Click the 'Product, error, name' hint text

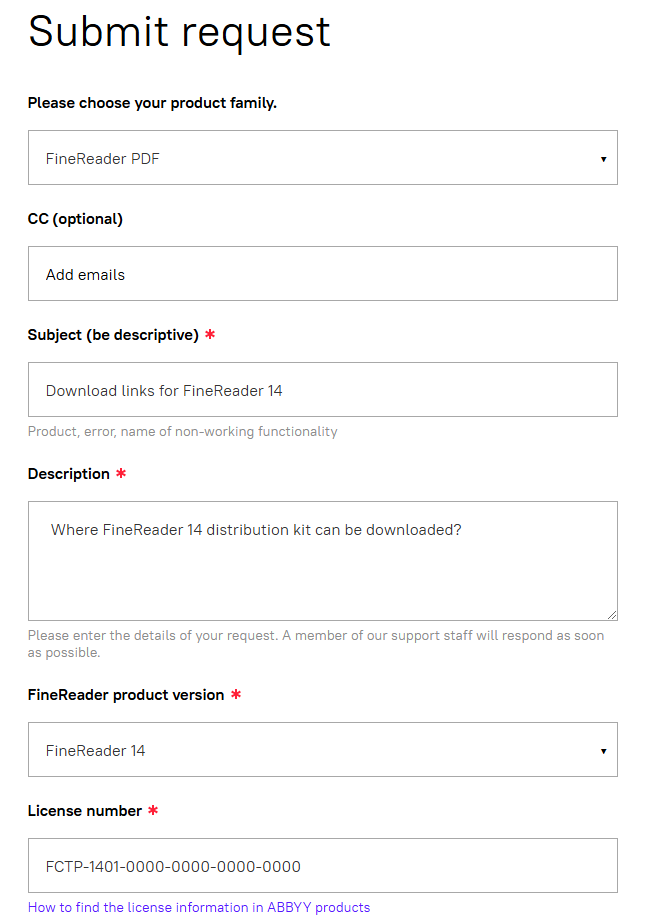point(183,432)
